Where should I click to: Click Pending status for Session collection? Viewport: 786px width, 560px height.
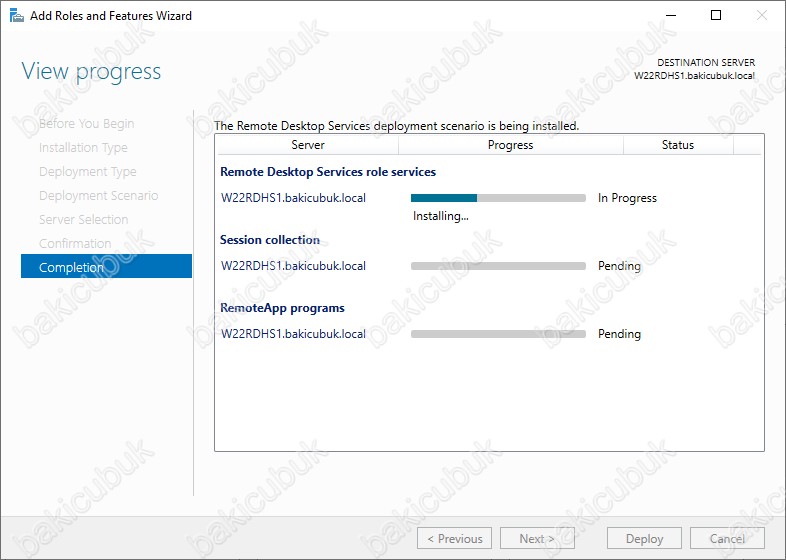pos(619,266)
